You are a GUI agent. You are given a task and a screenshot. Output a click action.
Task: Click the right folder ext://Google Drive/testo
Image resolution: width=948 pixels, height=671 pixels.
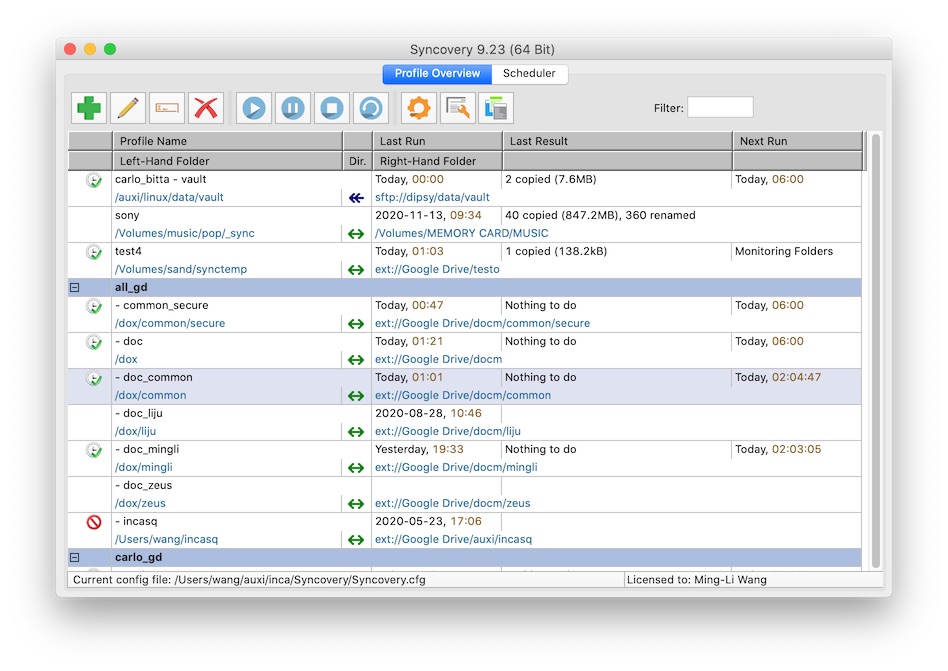pos(437,270)
